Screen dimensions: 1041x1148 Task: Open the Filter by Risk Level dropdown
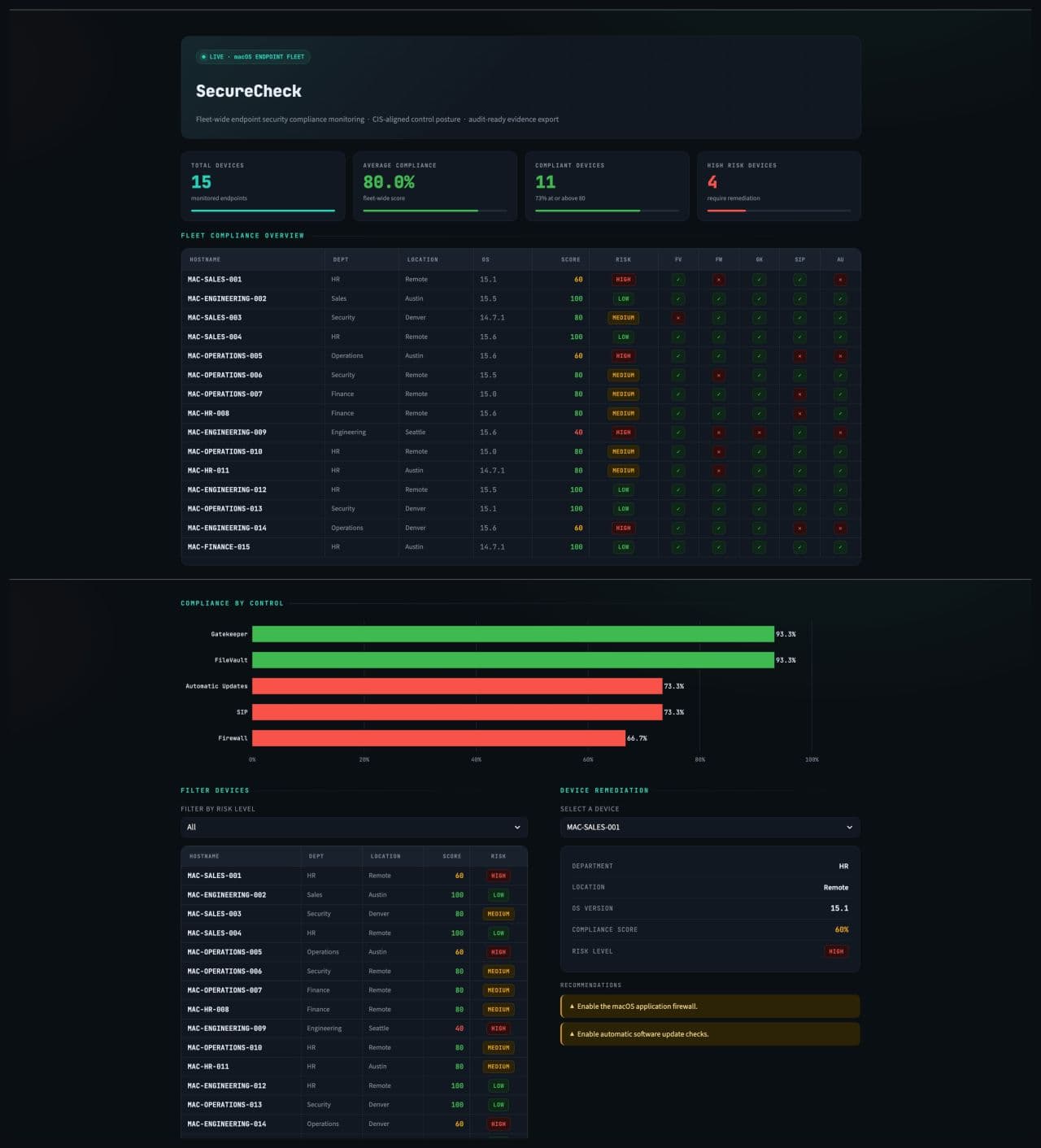click(x=354, y=827)
